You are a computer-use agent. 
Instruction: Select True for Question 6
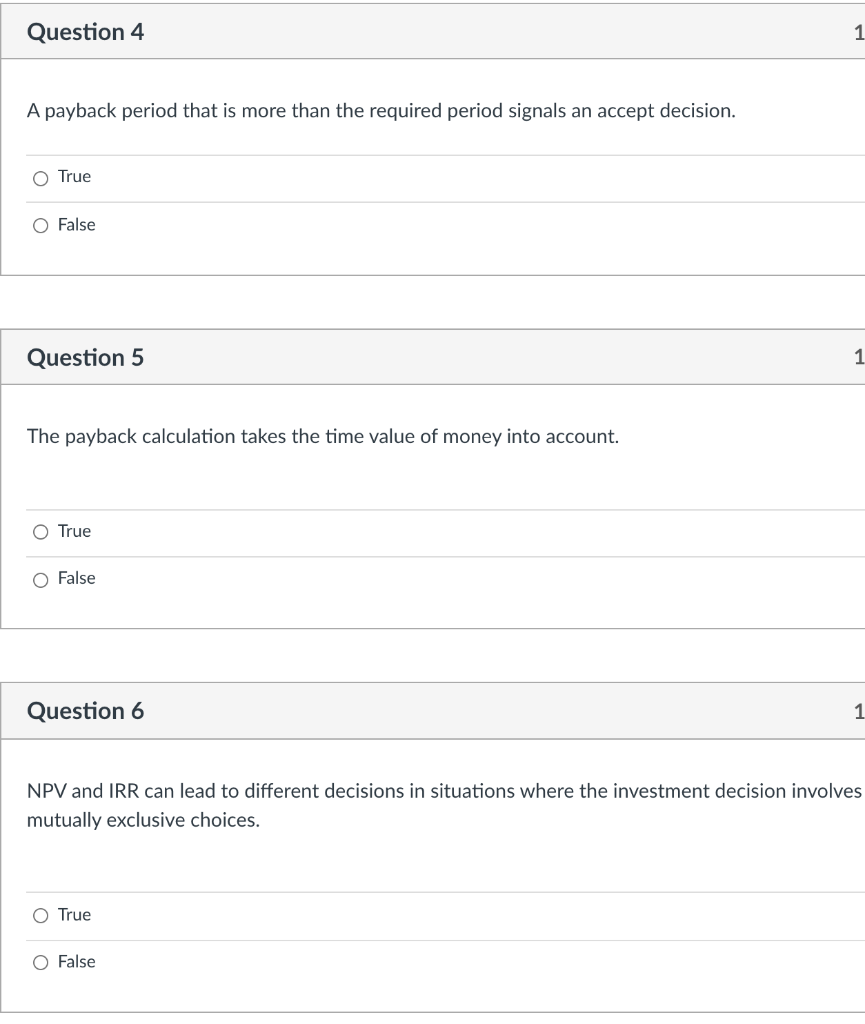tap(40, 914)
